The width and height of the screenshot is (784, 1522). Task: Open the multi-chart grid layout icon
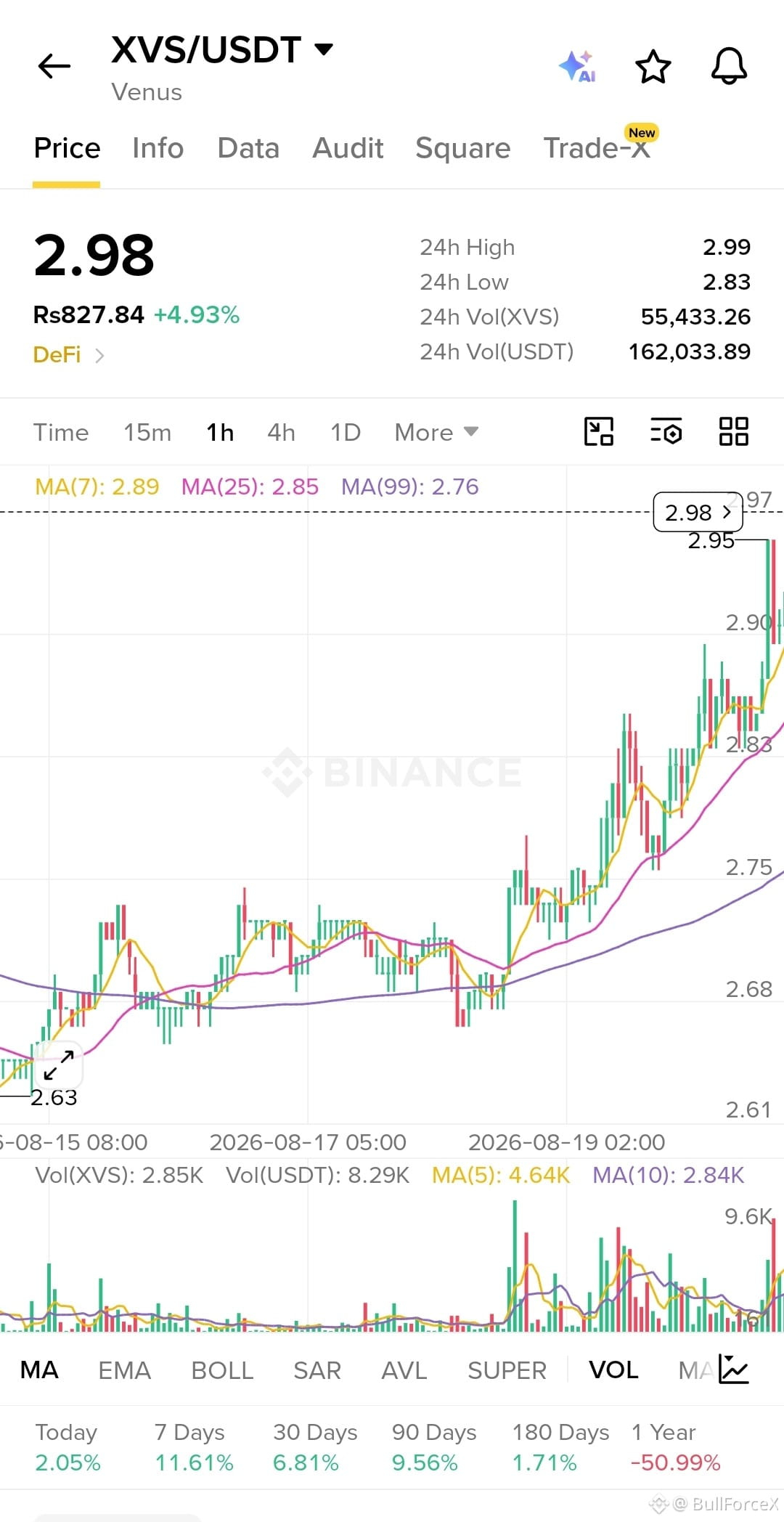point(733,431)
